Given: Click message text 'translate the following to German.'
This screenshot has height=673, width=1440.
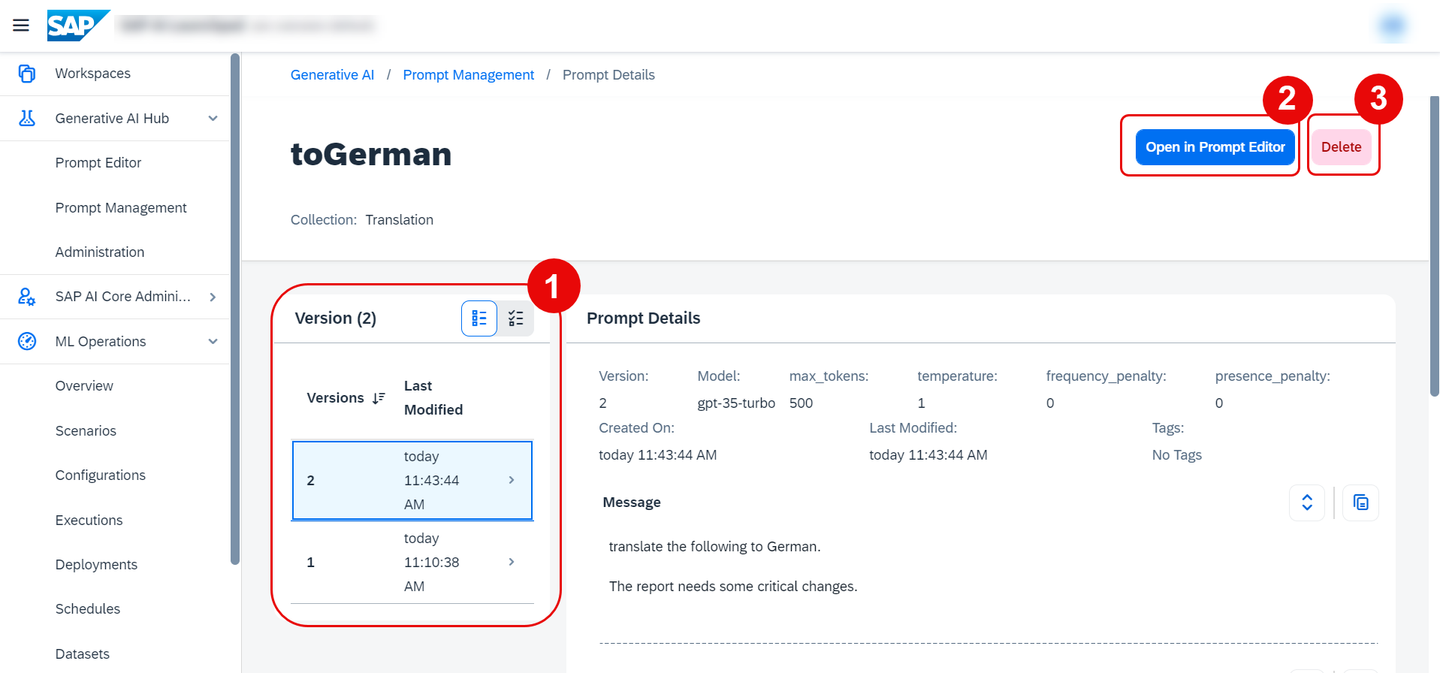Looking at the screenshot, I should pyautogui.click(x=715, y=547).
